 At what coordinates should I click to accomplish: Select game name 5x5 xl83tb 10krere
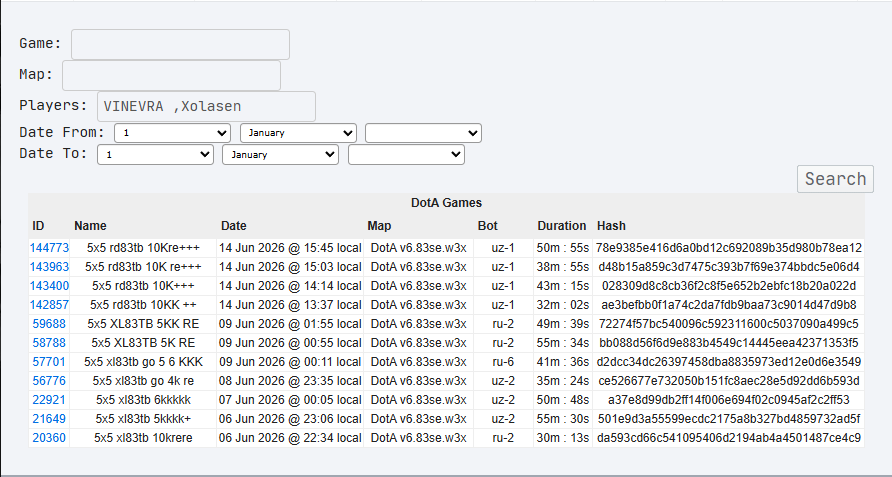point(143,438)
